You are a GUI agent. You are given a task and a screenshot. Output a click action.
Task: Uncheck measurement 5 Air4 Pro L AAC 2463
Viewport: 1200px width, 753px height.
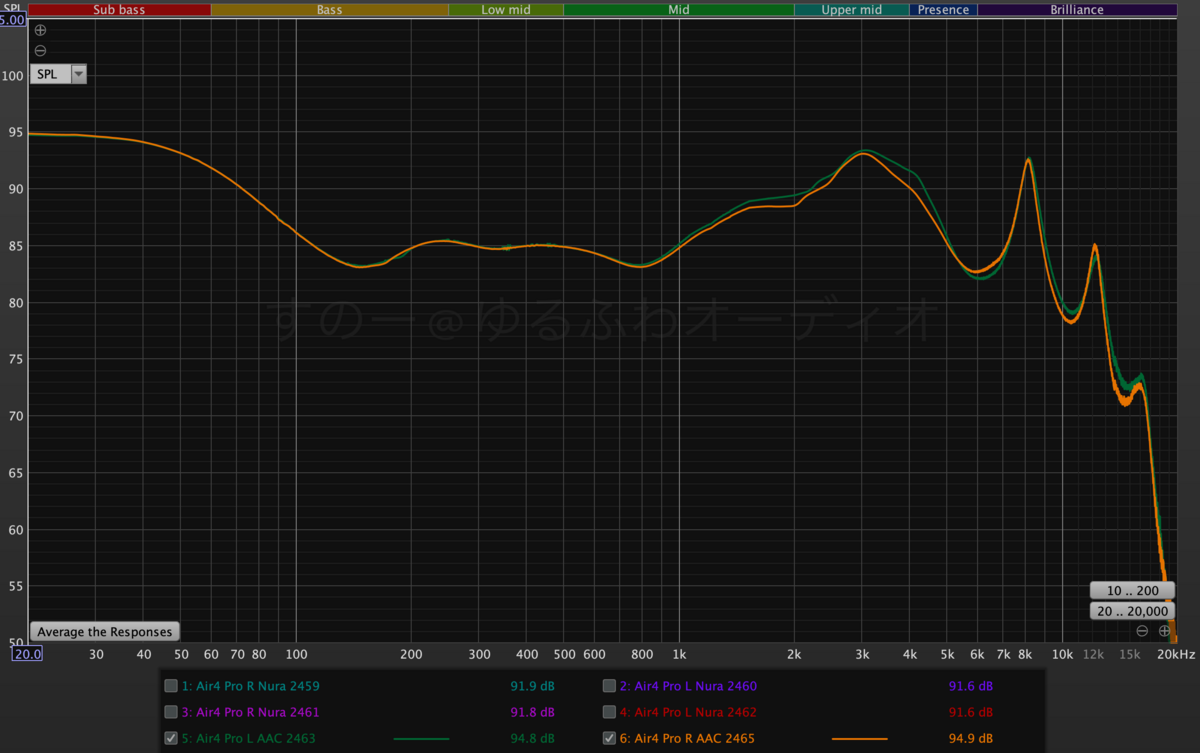pyautogui.click(x=171, y=739)
